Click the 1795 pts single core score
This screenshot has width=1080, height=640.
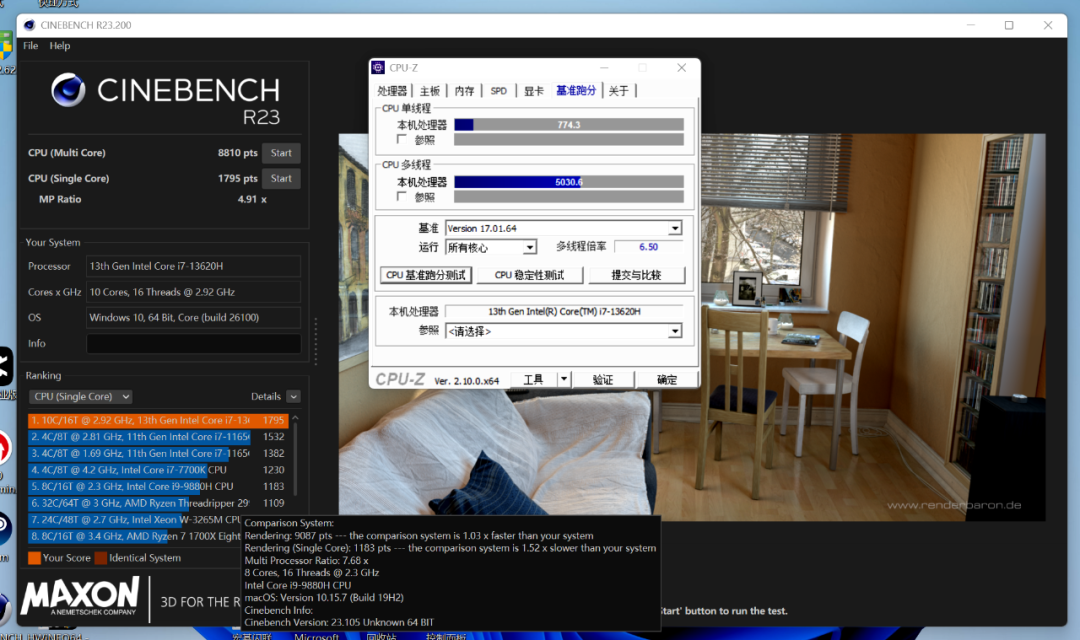tap(238, 178)
